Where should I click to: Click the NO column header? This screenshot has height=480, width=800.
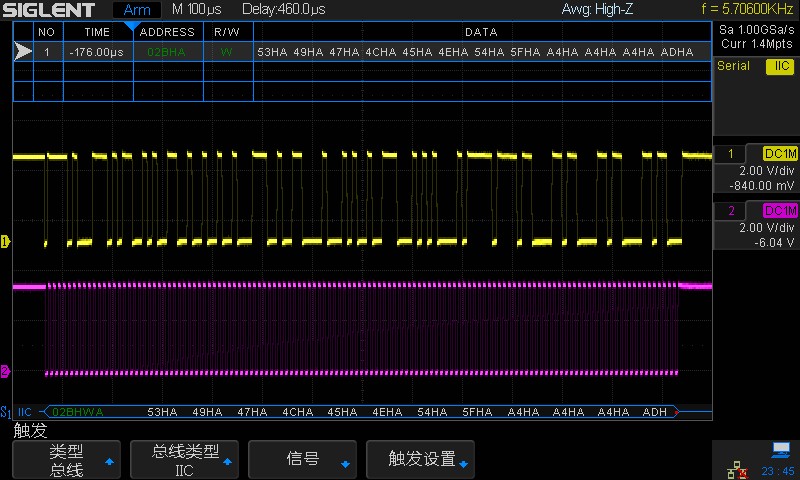46,32
